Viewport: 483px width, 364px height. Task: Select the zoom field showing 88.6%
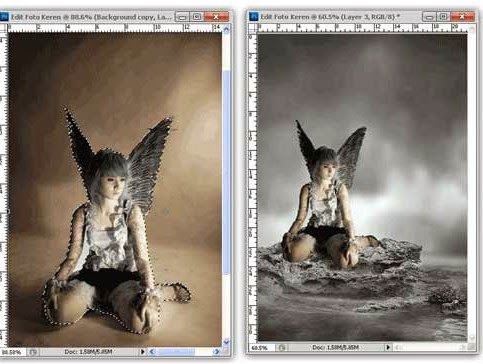pyautogui.click(x=13, y=352)
